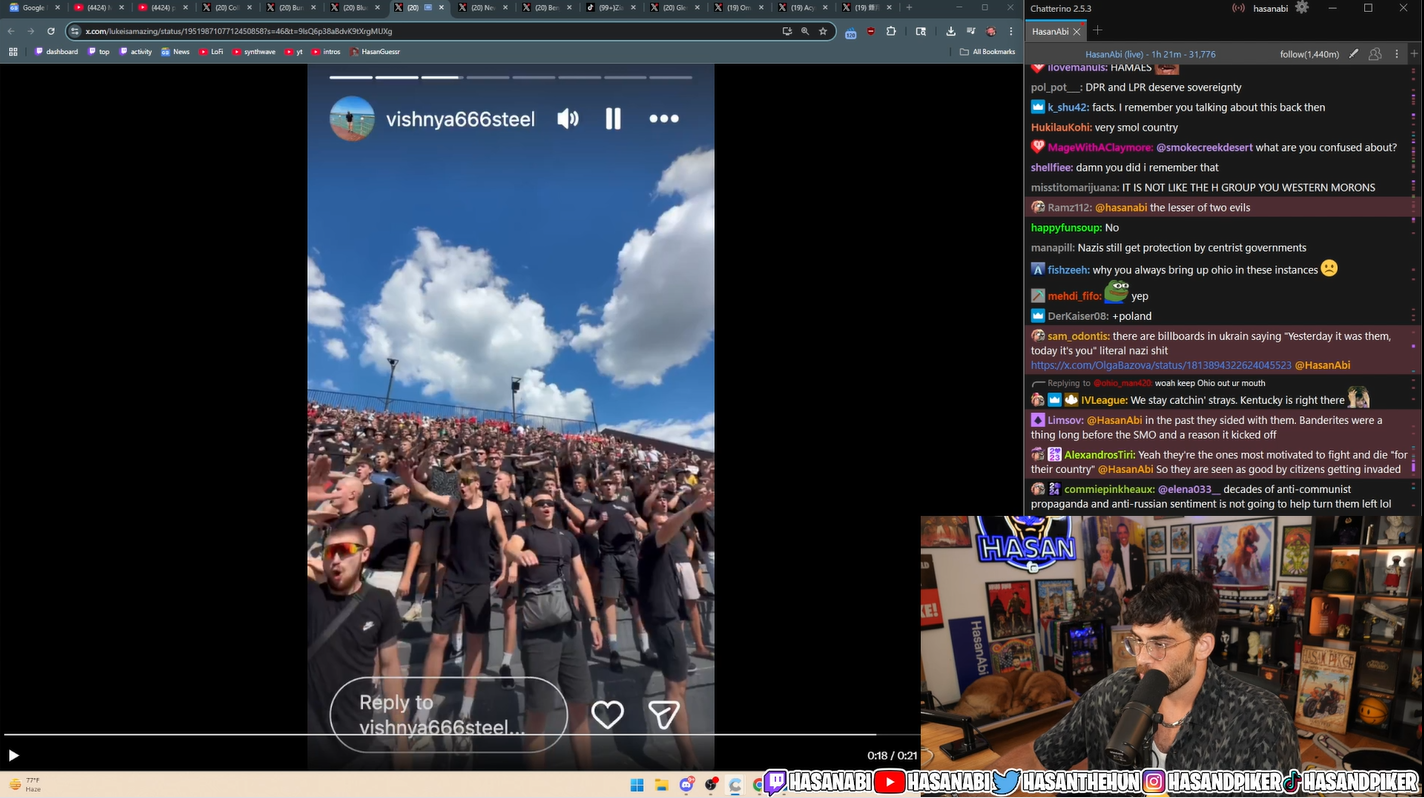Switch to the first (4424) YouTube tab
Viewport: 1424px width, 798px height.
click(97, 8)
